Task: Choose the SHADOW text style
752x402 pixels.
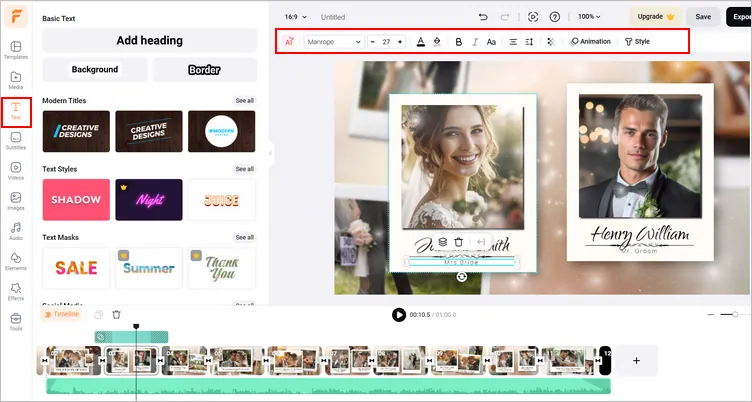Action: 76,200
